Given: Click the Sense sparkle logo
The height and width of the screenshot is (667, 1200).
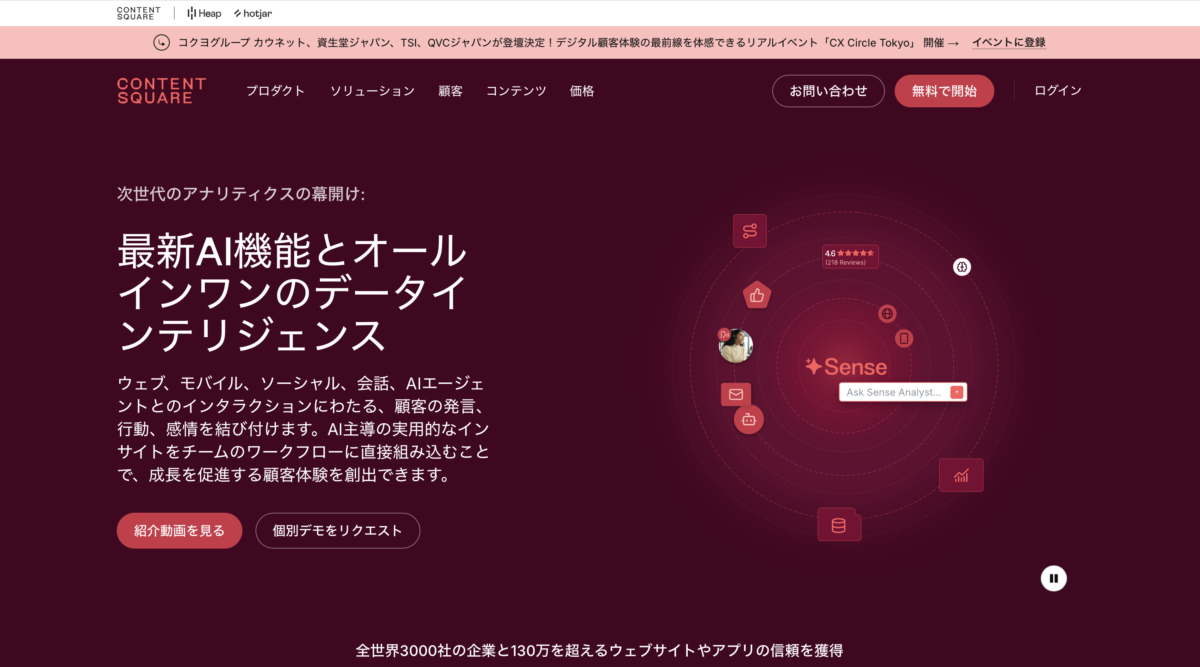Looking at the screenshot, I should 846,367.
